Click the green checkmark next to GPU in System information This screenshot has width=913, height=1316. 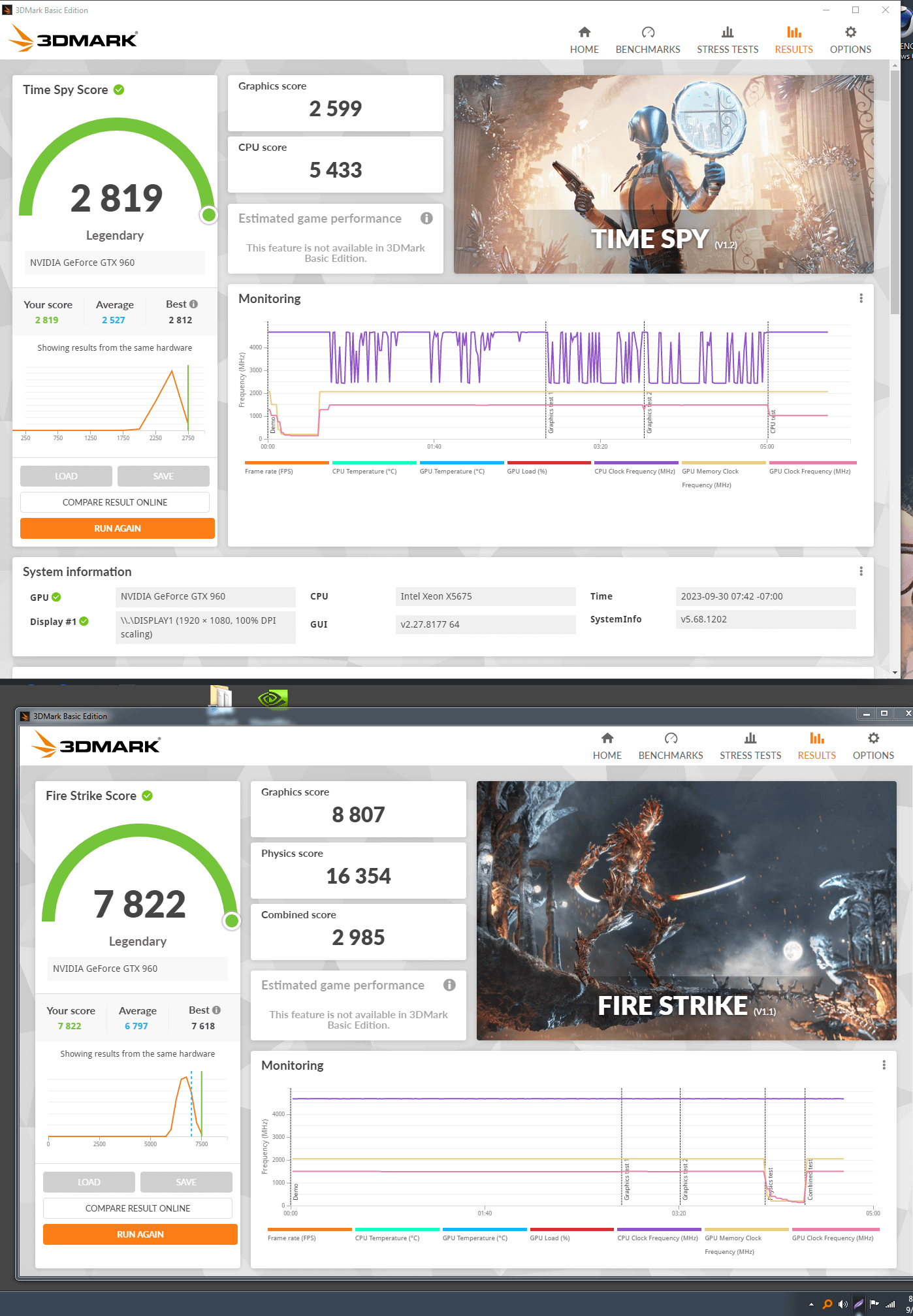coord(56,597)
